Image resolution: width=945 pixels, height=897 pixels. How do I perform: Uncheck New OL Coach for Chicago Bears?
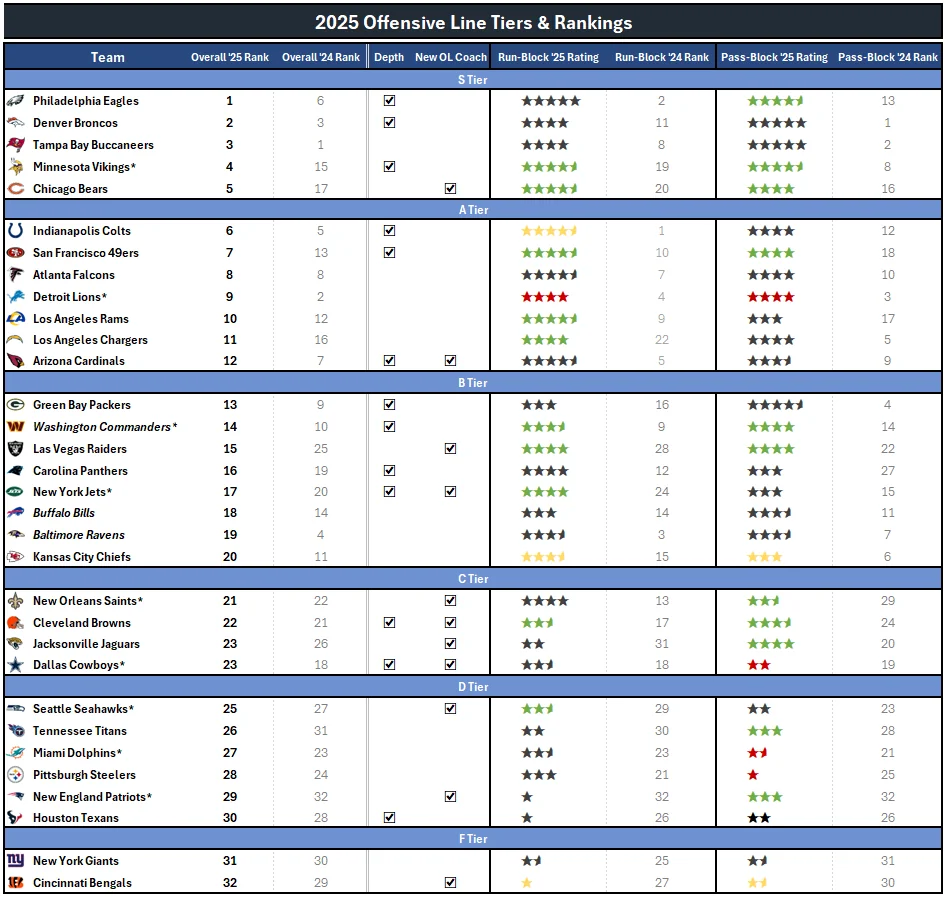(x=450, y=188)
